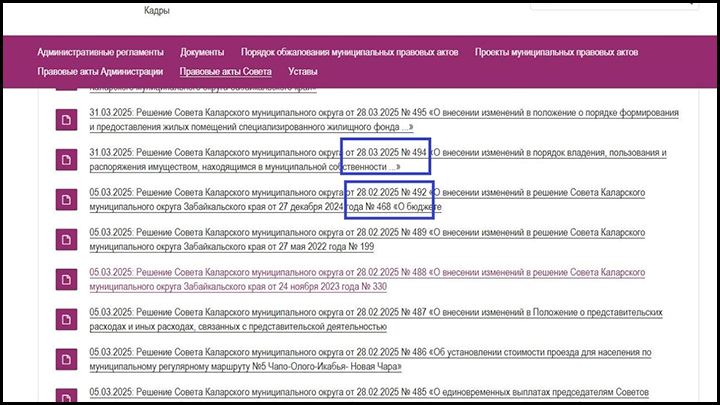The width and height of the screenshot is (720, 405).
Task: Open document icon for decision № 487
Action: point(66,320)
